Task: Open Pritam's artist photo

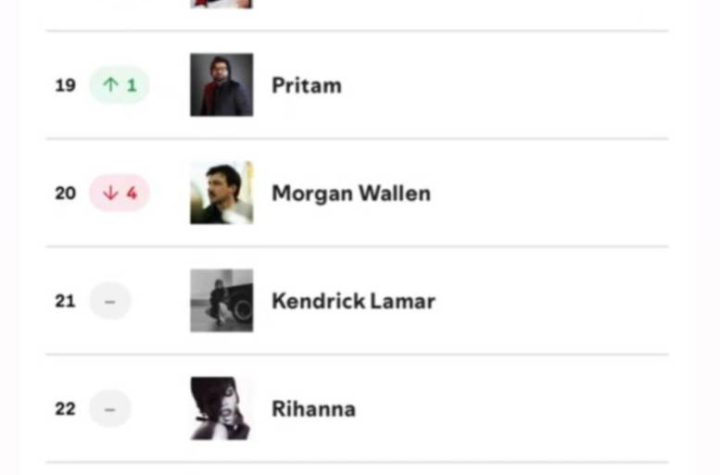Action: [221, 85]
